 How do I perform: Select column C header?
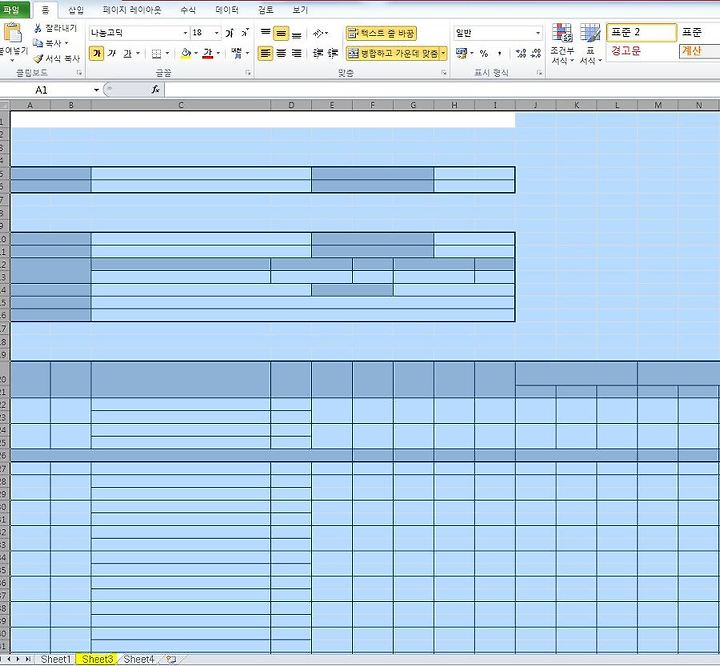pos(181,105)
